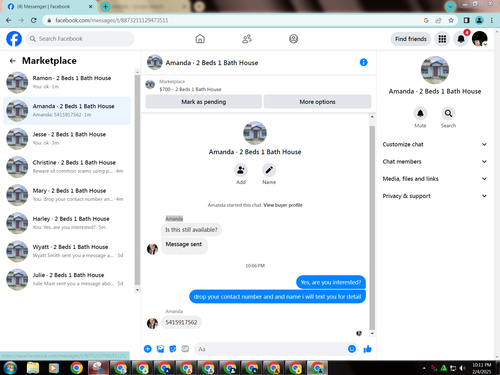The image size is (500, 375).
Task: Focus the Search Facebook field
Action: [x=80, y=39]
